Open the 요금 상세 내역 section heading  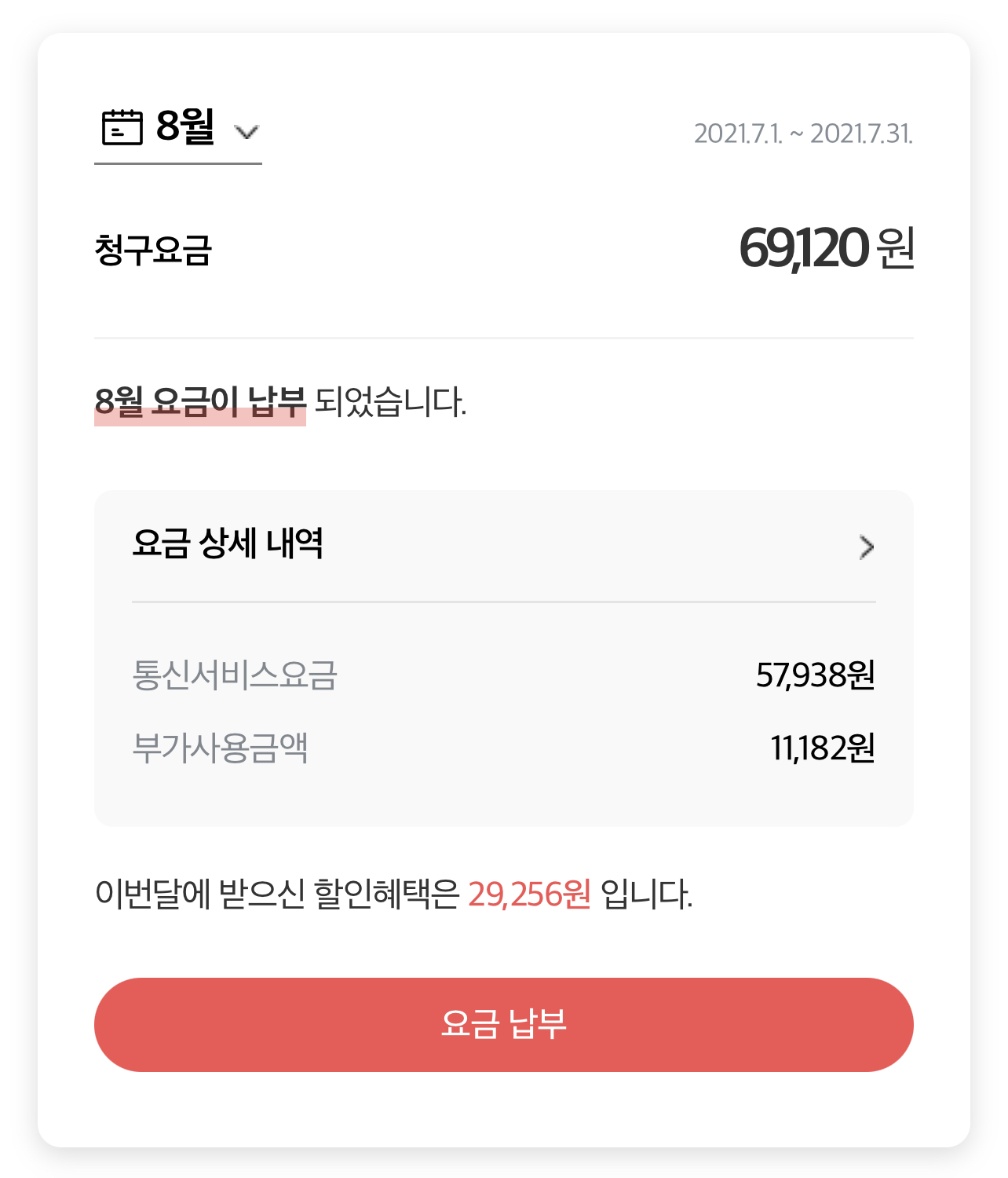pos(228,543)
